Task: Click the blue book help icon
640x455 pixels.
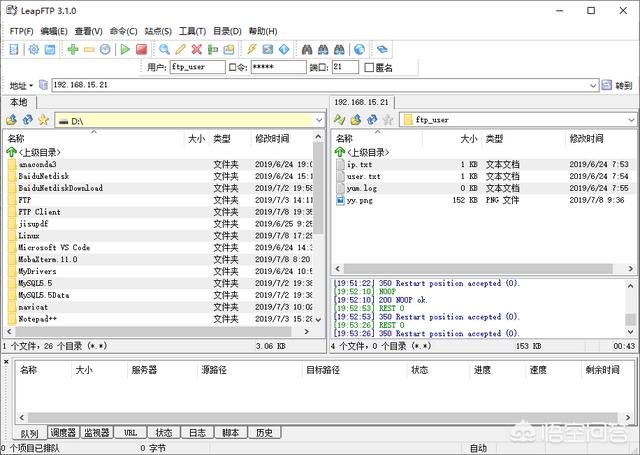Action: coord(382,49)
